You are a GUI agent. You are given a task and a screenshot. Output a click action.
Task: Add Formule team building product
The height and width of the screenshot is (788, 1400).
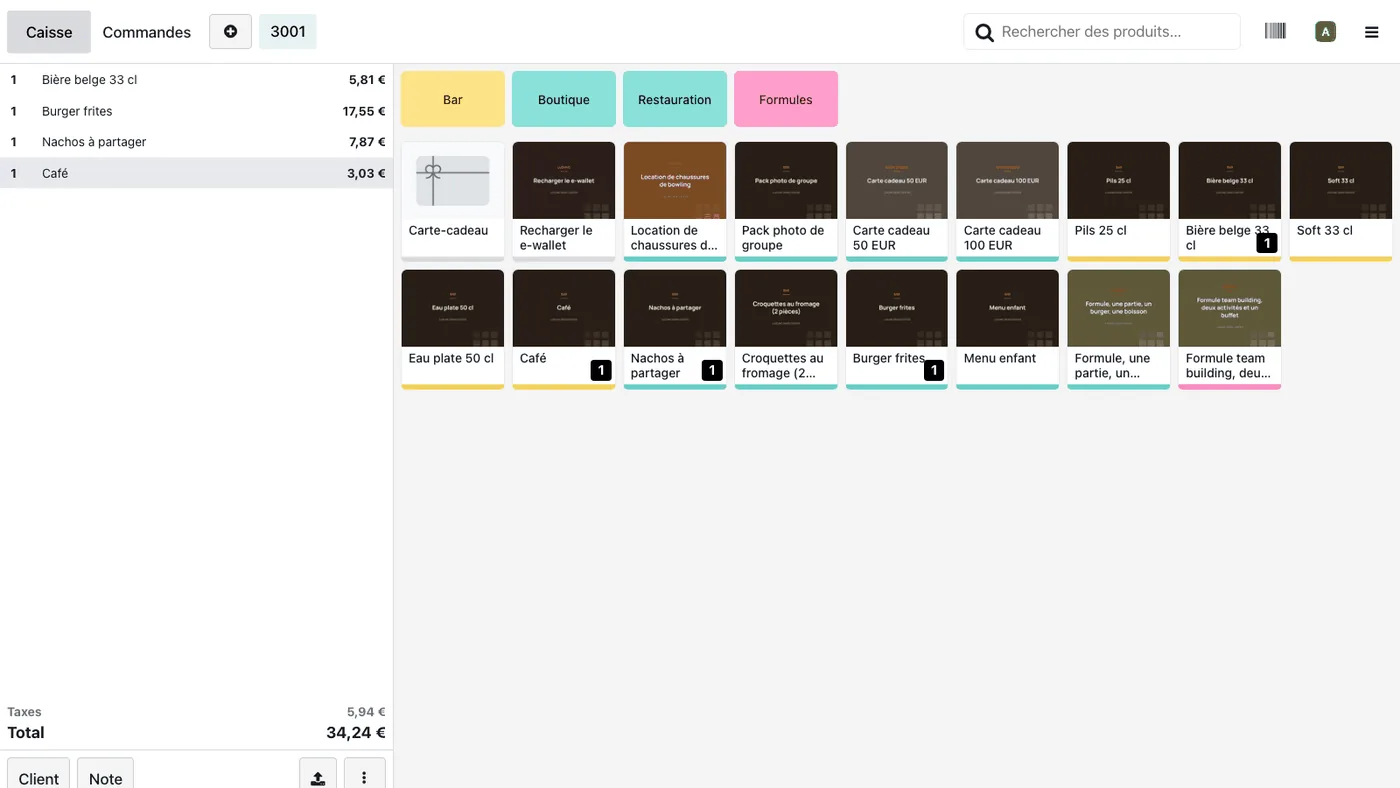click(x=1229, y=329)
